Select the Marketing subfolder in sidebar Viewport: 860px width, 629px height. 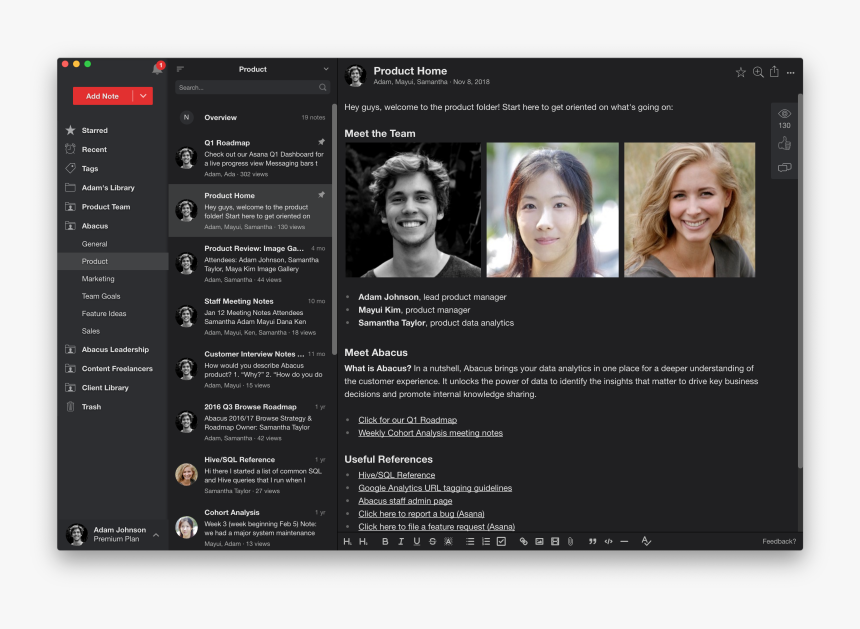[98, 279]
